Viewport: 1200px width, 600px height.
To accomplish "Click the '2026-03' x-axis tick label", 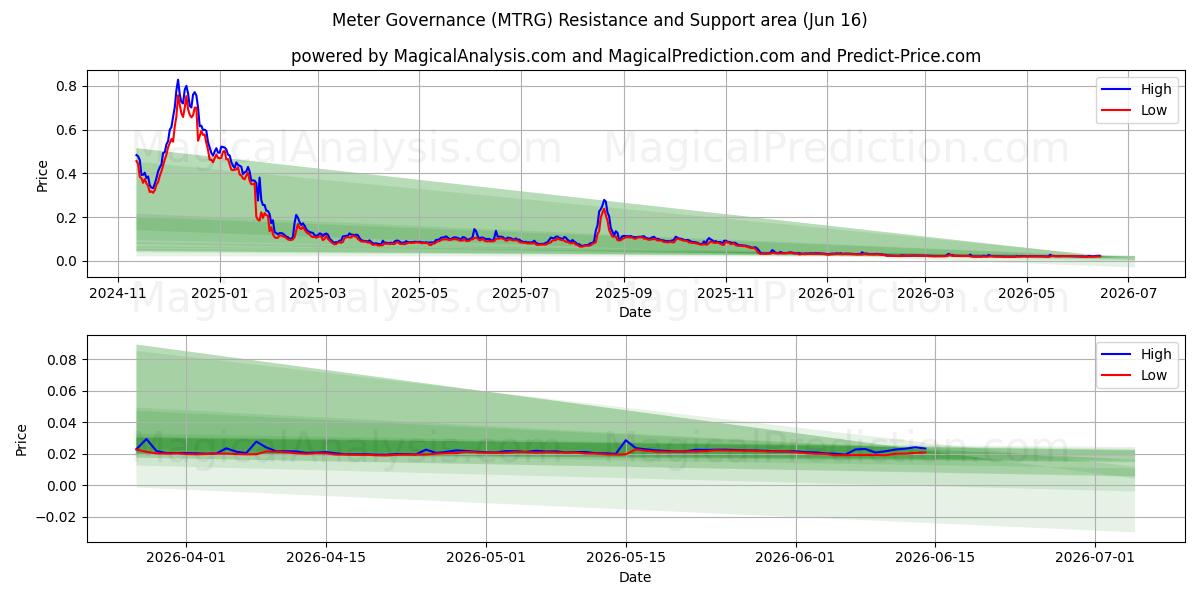I will (x=926, y=293).
